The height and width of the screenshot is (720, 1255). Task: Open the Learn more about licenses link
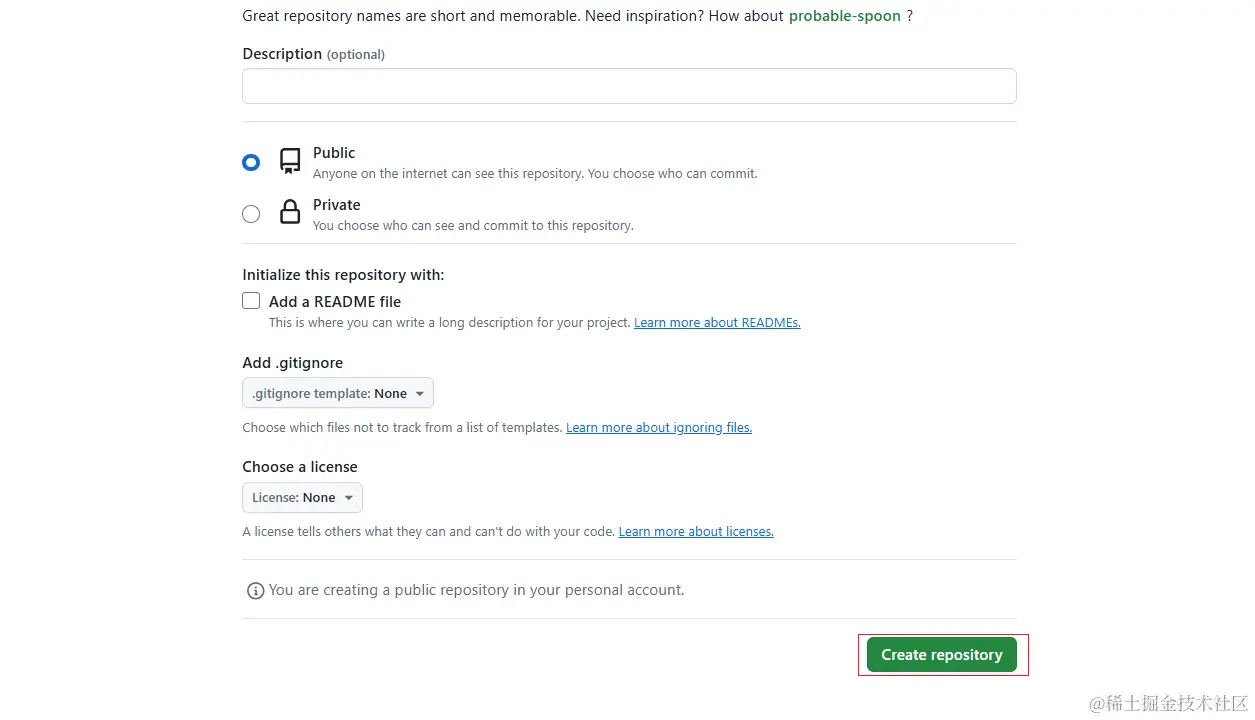pos(696,532)
